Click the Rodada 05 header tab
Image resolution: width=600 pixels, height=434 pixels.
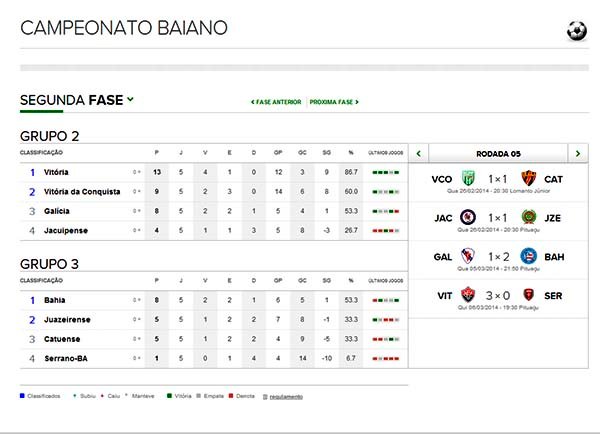(x=498, y=153)
